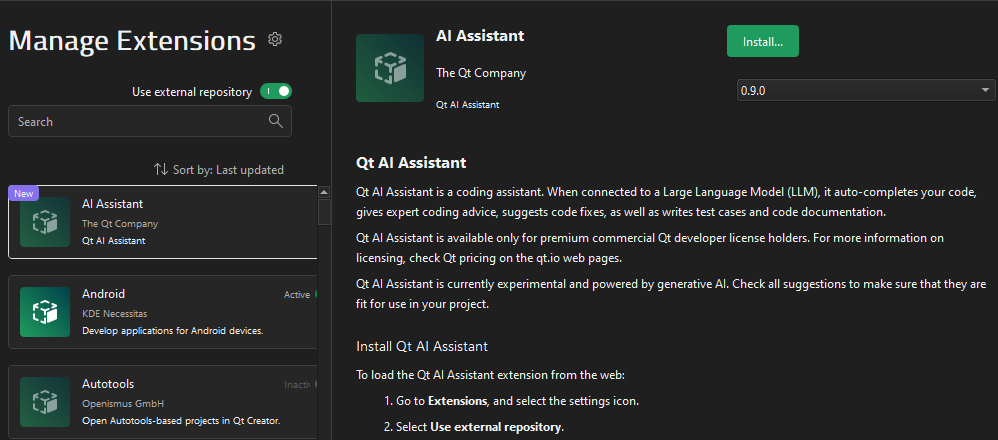Click the Manage Extensions title
Screen dimensions: 998x440
coord(132,41)
